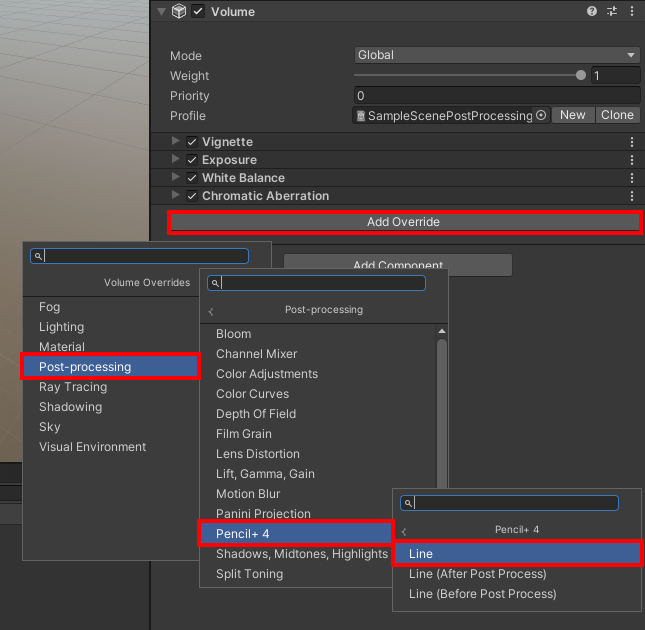Toggle the Vignette override checkbox
This screenshot has height=630, width=645.
pyautogui.click(x=192, y=142)
